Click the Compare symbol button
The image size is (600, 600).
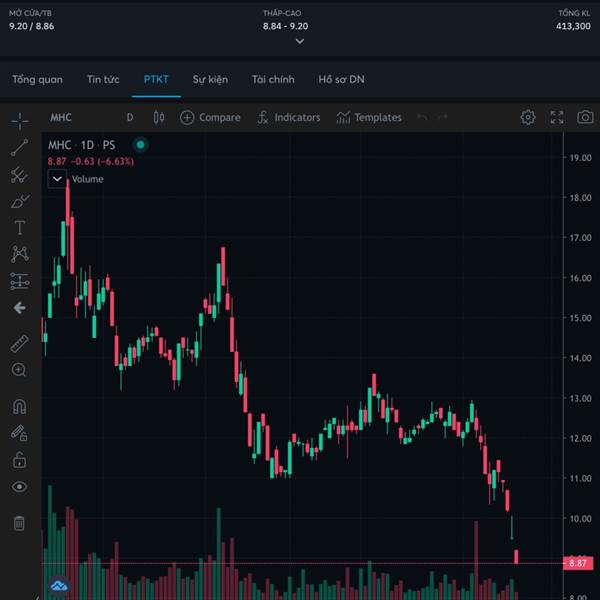pos(210,117)
